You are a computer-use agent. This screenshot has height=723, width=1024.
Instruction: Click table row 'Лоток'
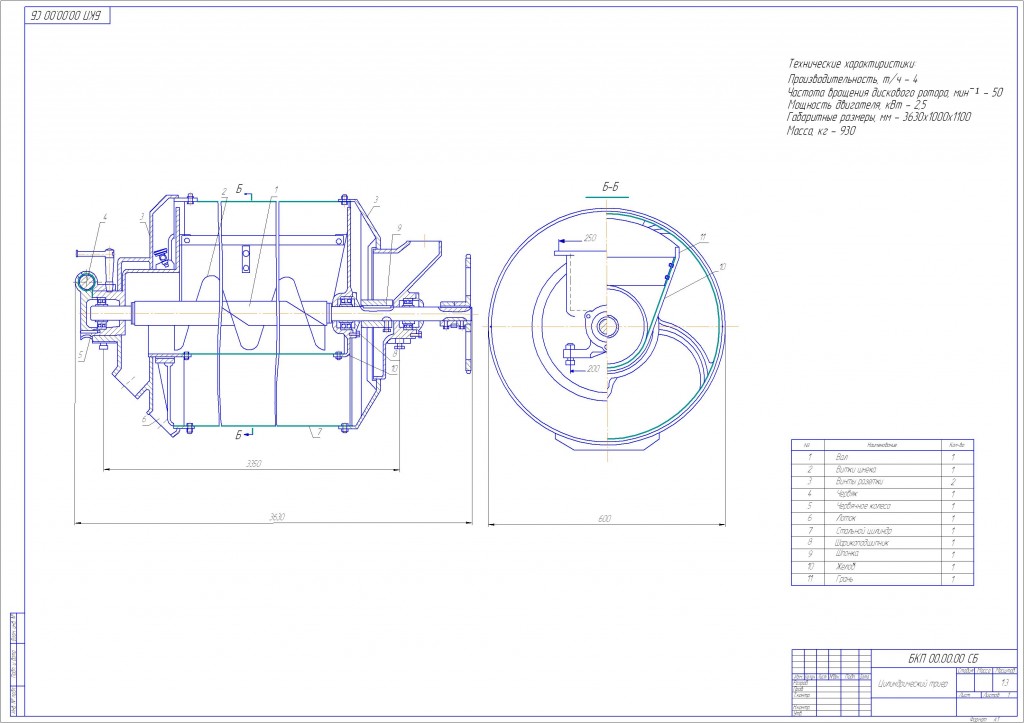tap(882, 518)
